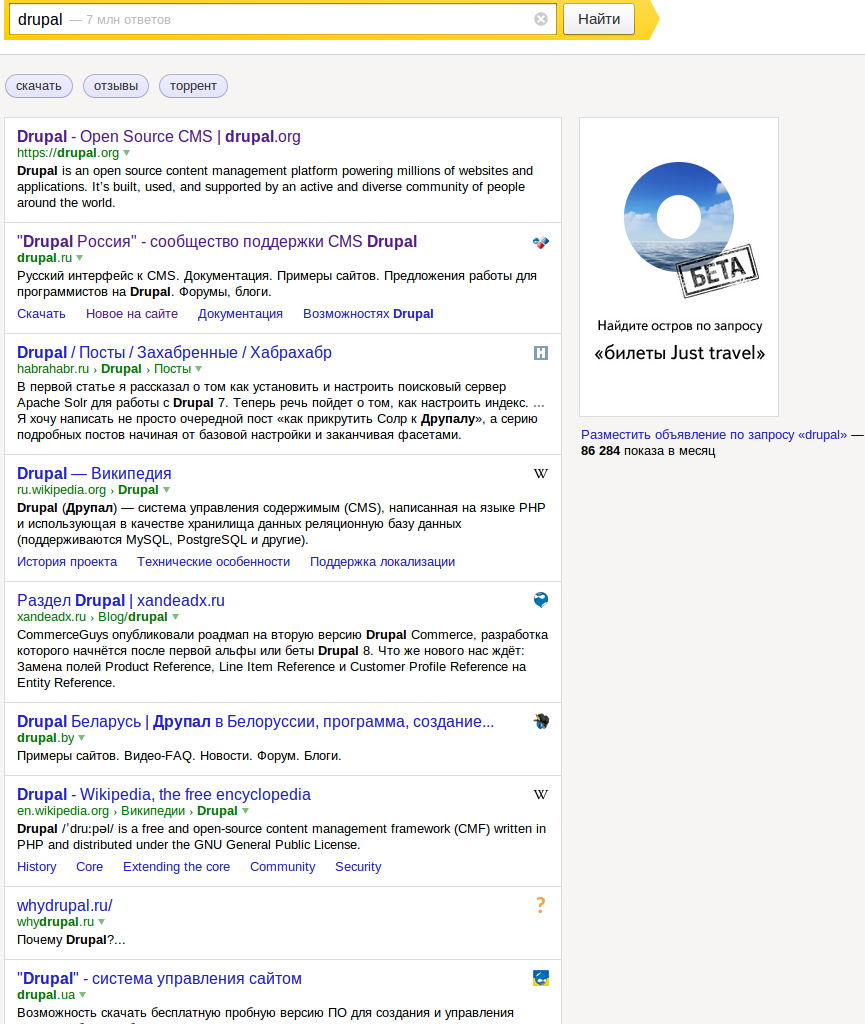This screenshot has height=1024, width=865.
Task: Click «билеты Just travel» ad text
Action: (679, 353)
